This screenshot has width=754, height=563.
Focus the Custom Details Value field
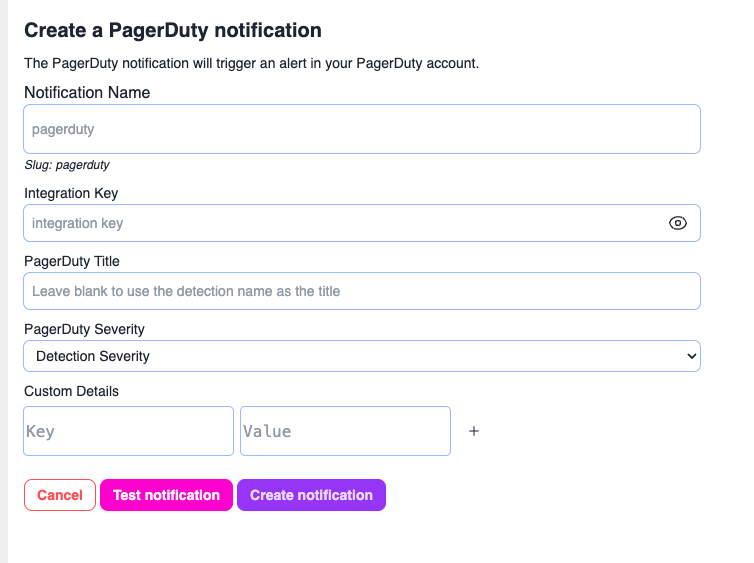point(345,431)
